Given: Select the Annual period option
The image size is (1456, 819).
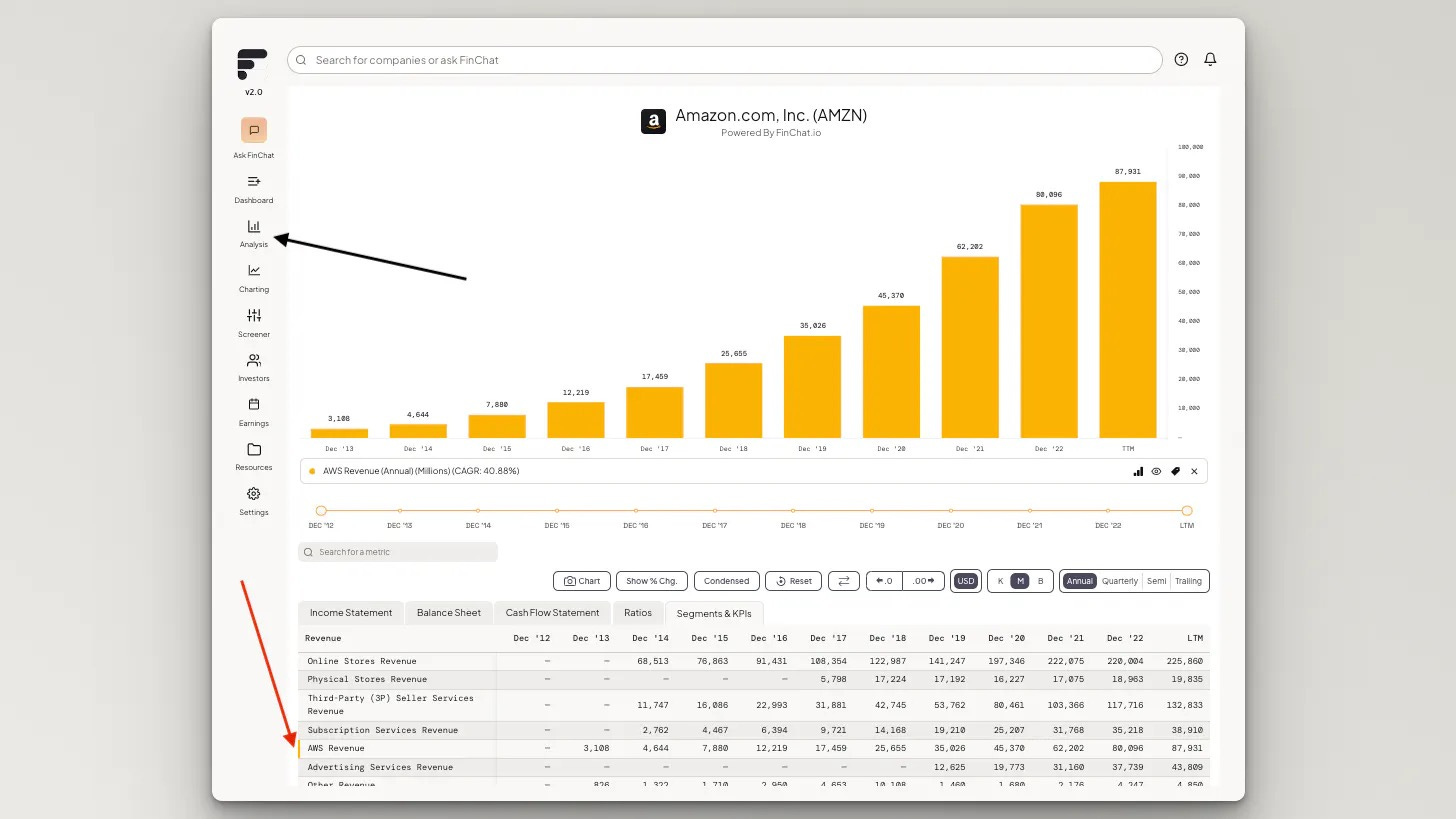Looking at the screenshot, I should tap(1079, 581).
